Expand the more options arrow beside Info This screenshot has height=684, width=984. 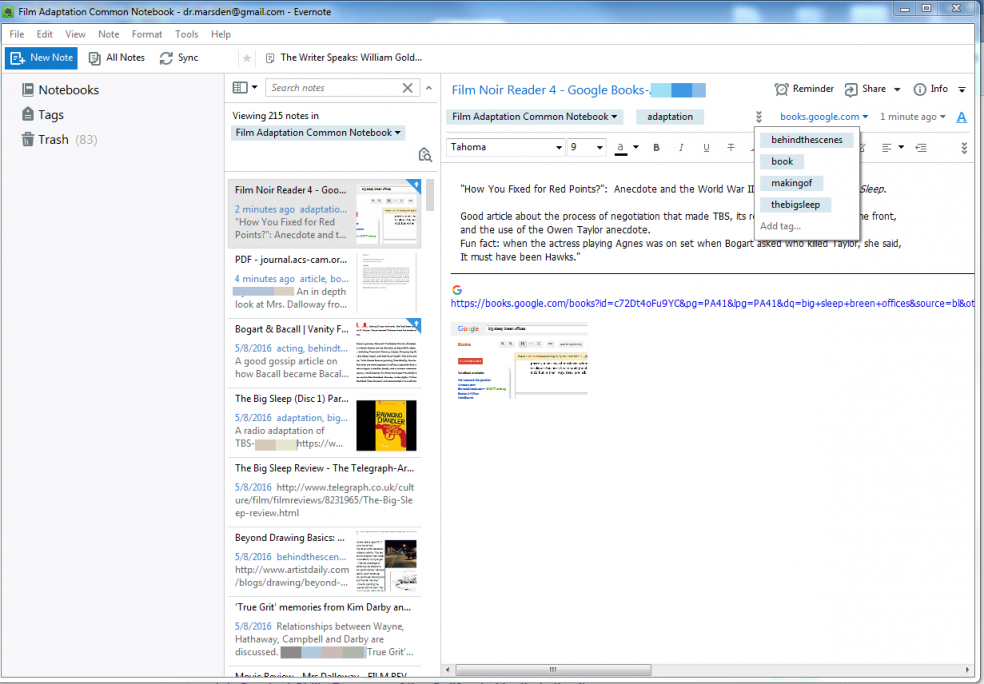(x=962, y=90)
